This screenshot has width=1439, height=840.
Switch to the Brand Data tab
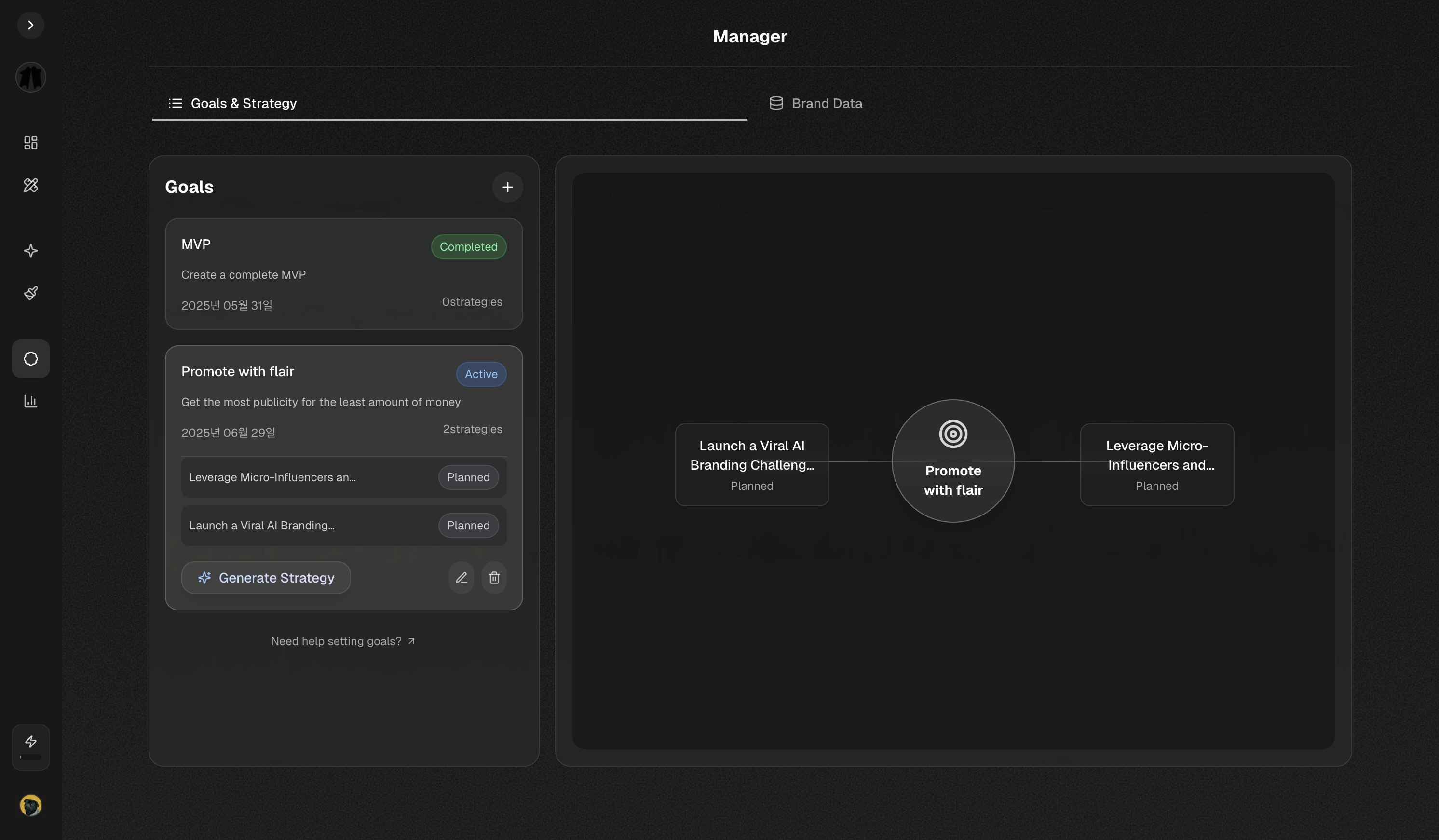tap(815, 103)
